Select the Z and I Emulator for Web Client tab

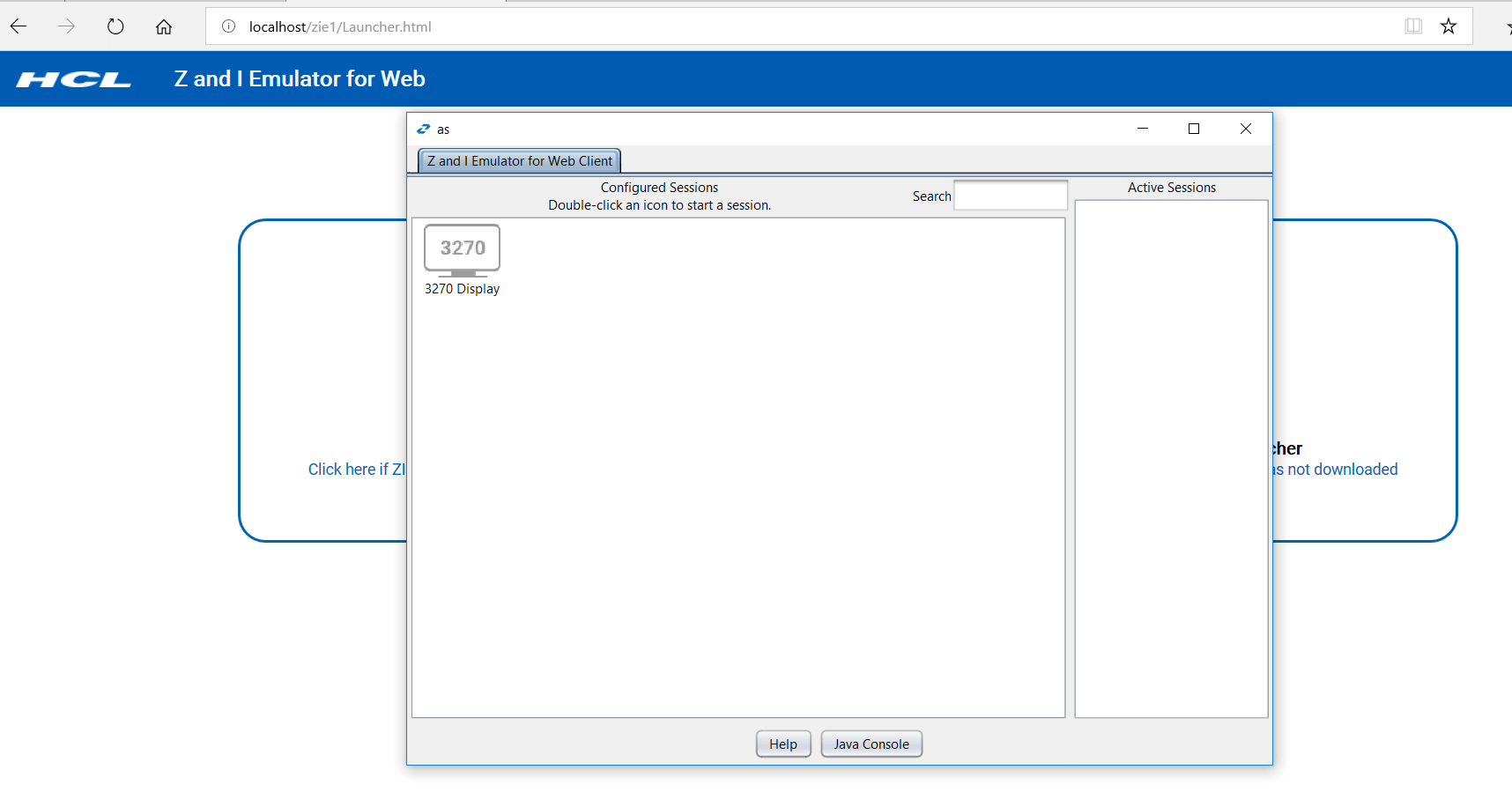tap(520, 161)
